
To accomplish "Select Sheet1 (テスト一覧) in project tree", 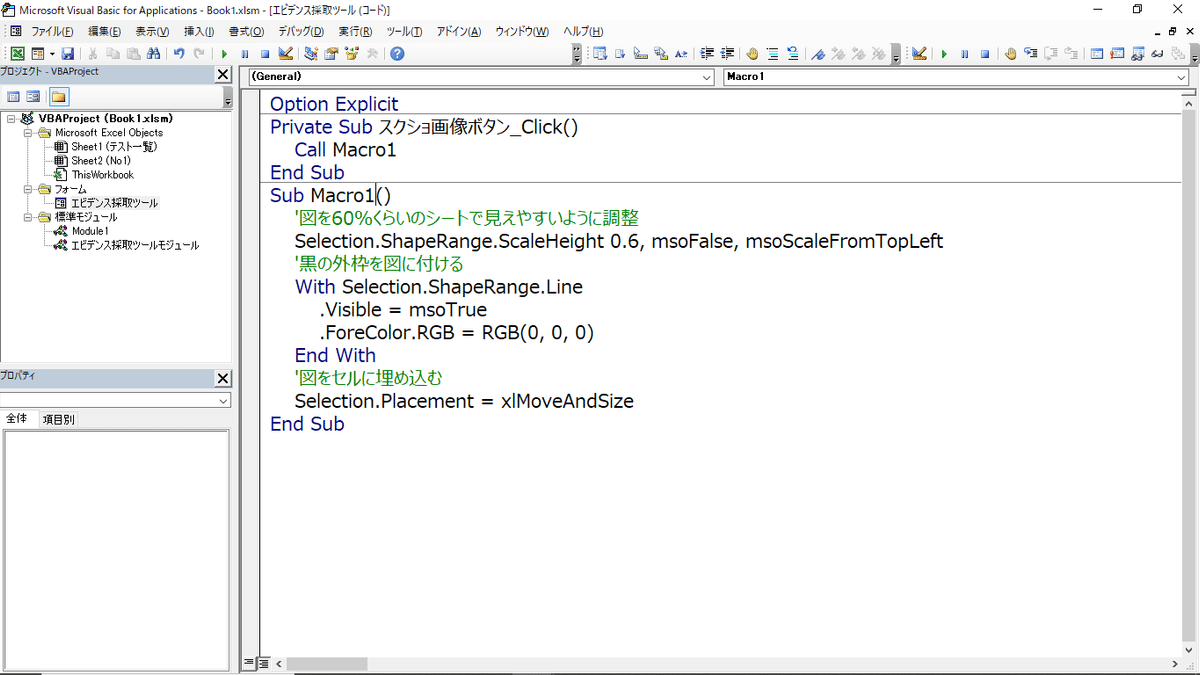I will point(113,146).
